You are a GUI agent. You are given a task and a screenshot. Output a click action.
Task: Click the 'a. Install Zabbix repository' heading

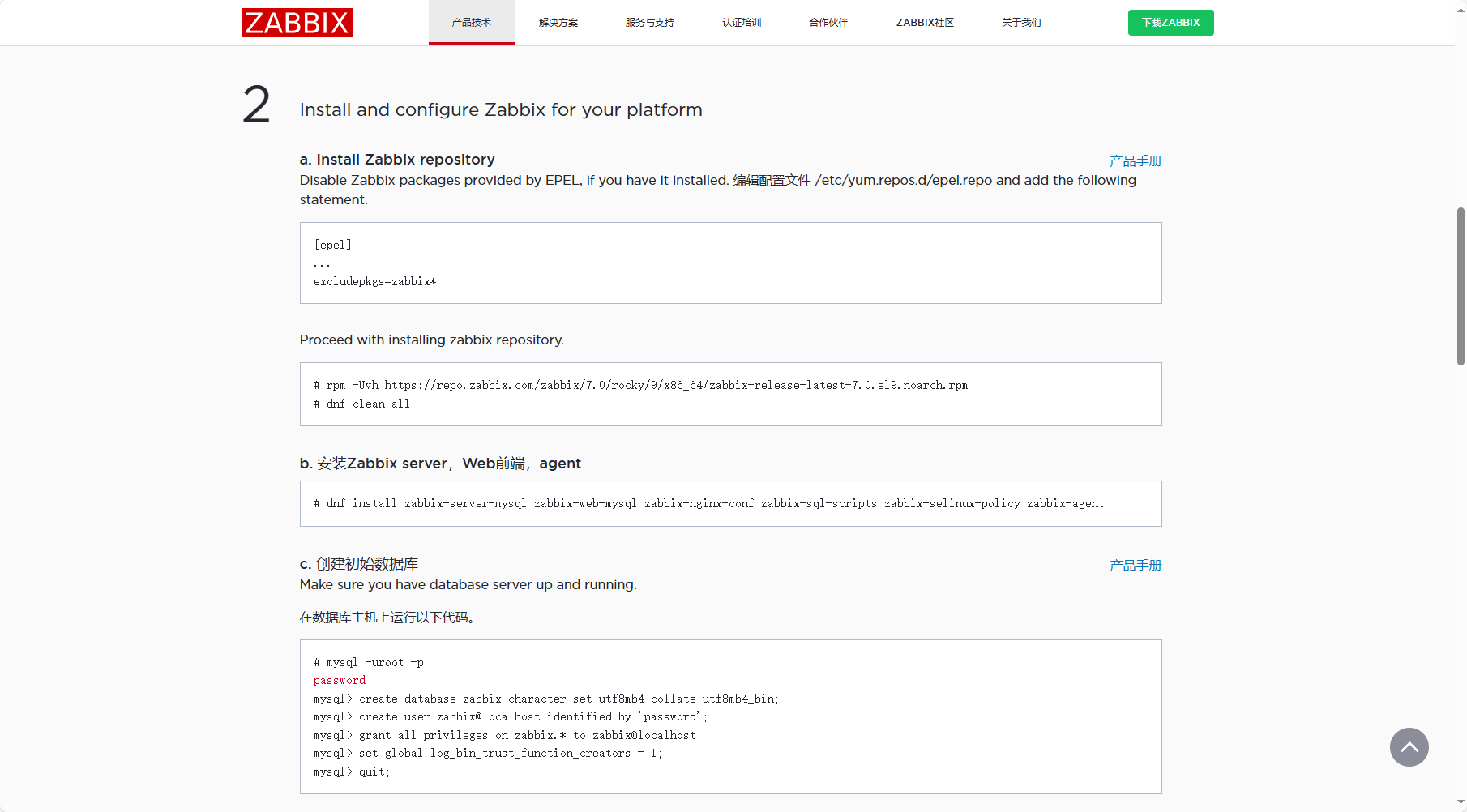(397, 160)
